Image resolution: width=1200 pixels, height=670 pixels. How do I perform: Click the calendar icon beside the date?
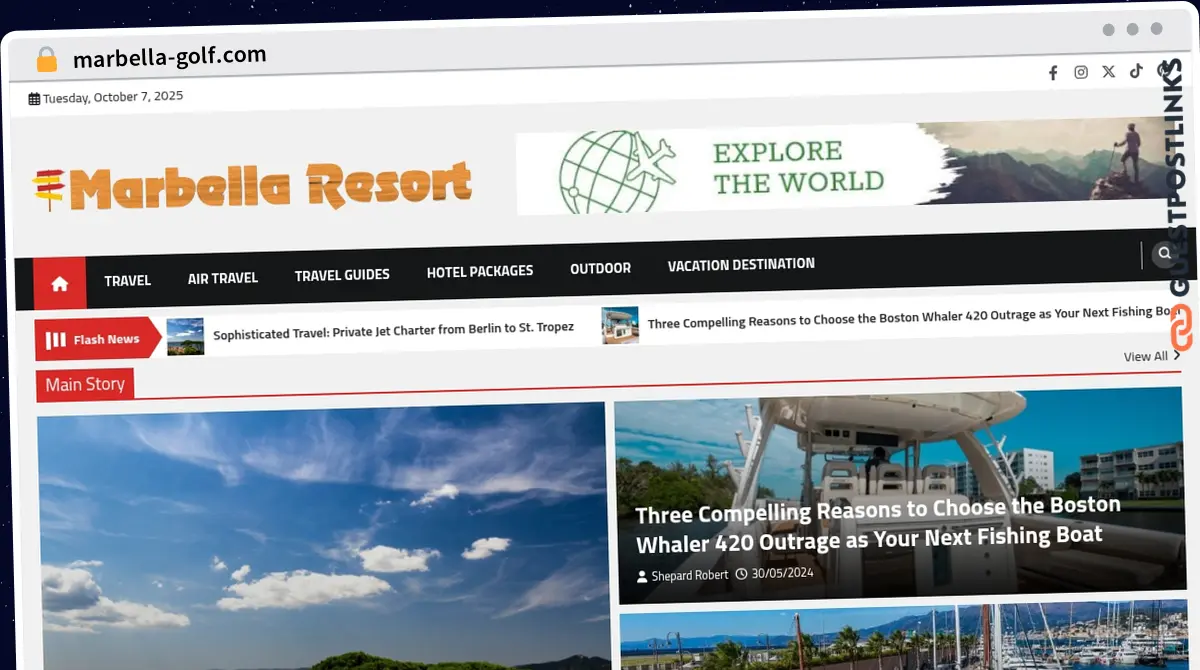point(34,99)
